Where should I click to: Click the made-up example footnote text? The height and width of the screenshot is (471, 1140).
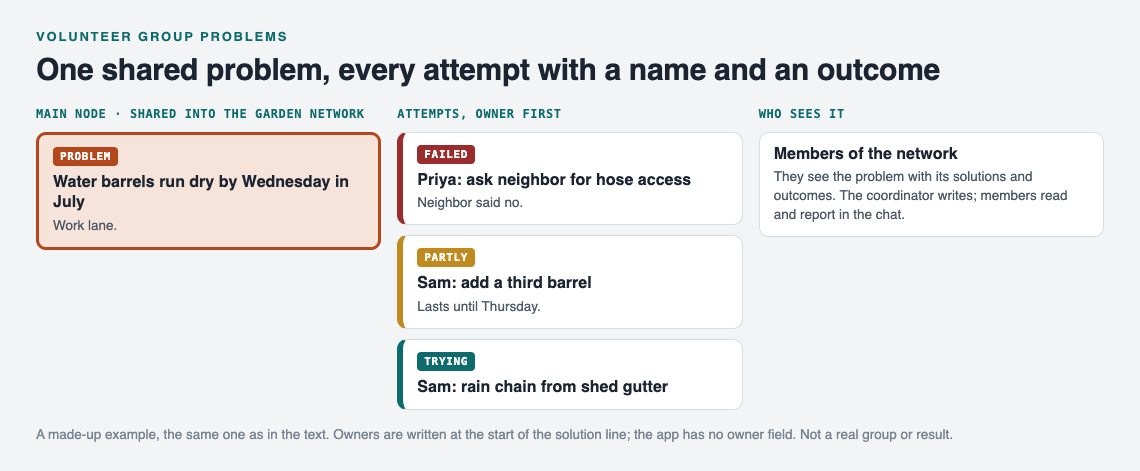494,435
